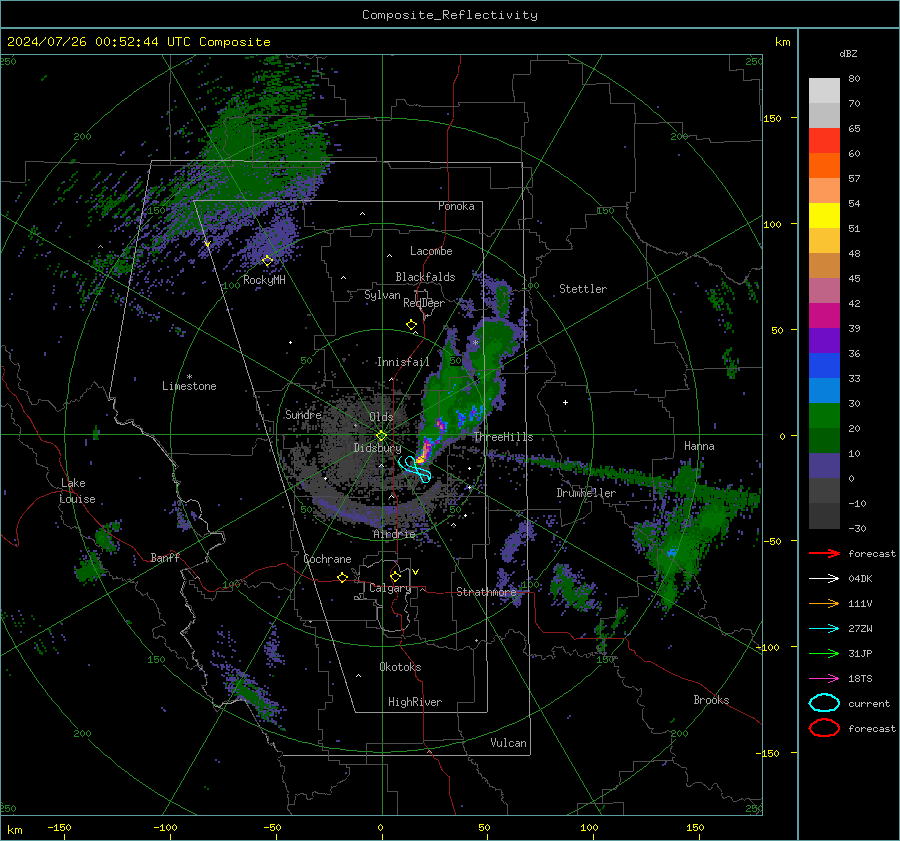Click the dBZ legend heading
Image resolution: width=900 pixels, height=841 pixels.
click(x=848, y=54)
